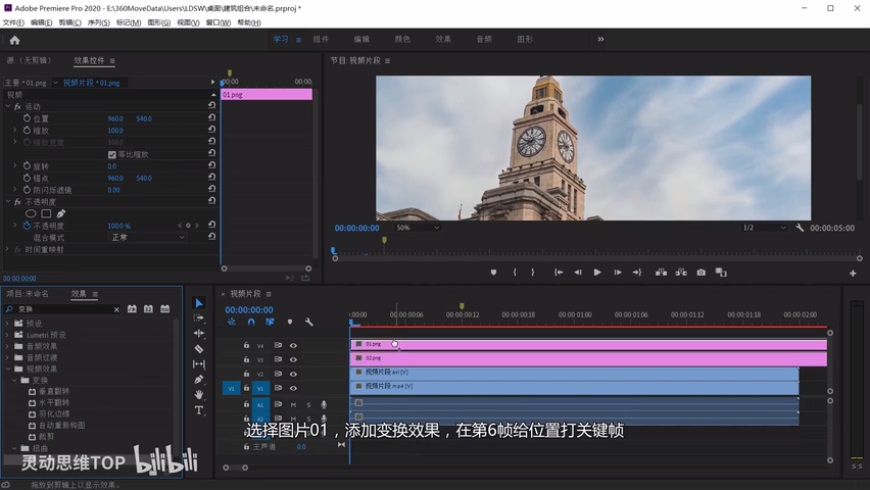Hide track V3 with eye icon
This screenshot has width=870, height=490.
click(x=293, y=360)
